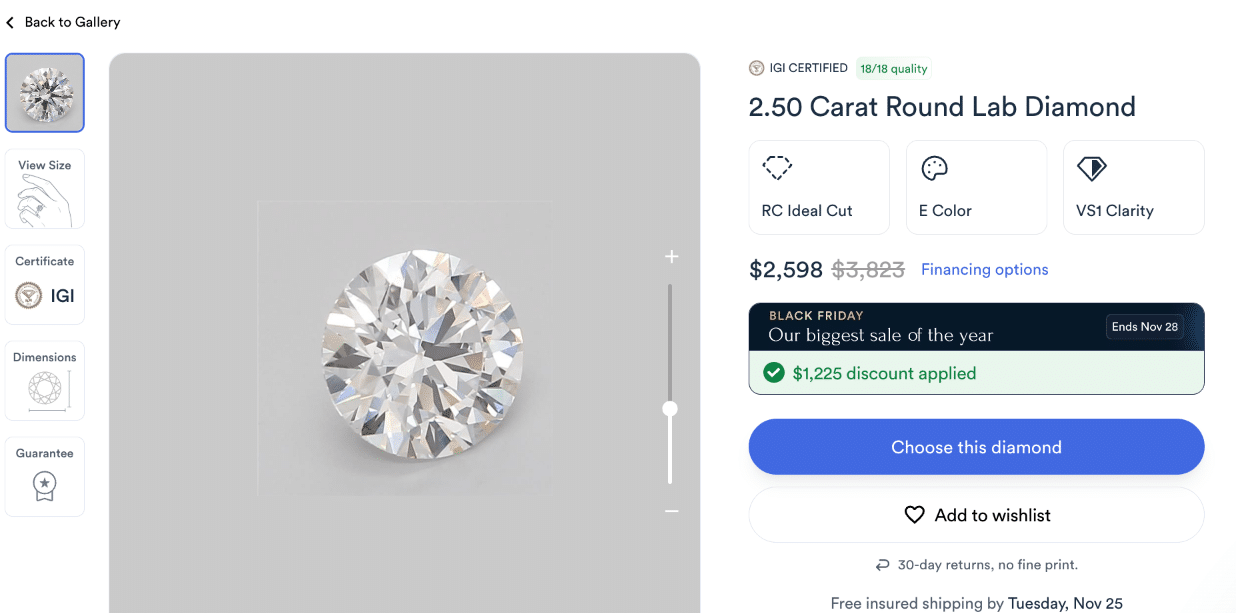Viewport: 1236px width, 613px height.
Task: Zoom in using the plus control
Action: point(671,257)
